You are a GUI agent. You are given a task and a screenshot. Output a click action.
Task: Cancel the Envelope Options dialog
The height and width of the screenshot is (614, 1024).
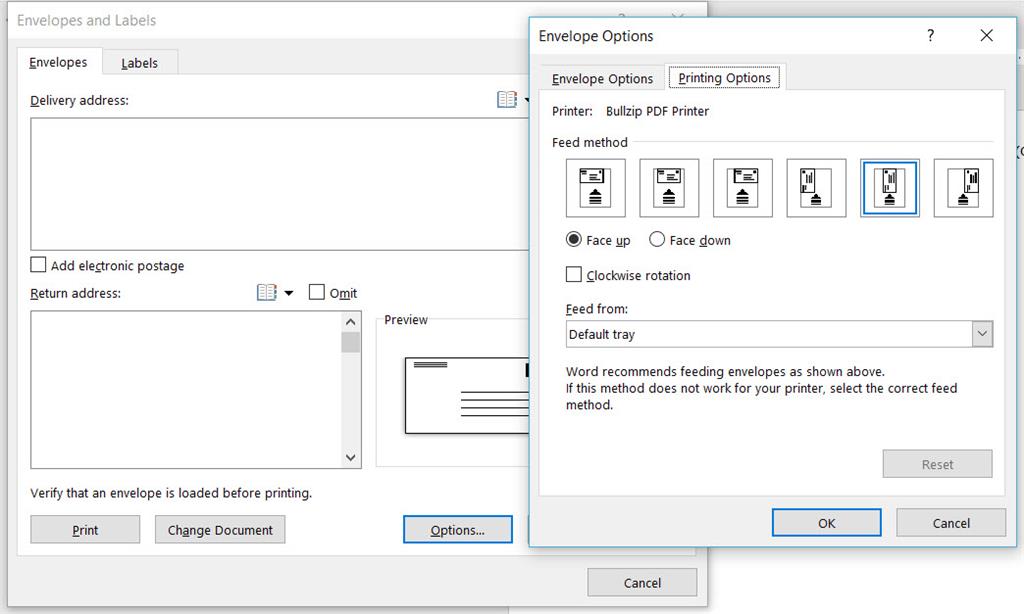(951, 523)
